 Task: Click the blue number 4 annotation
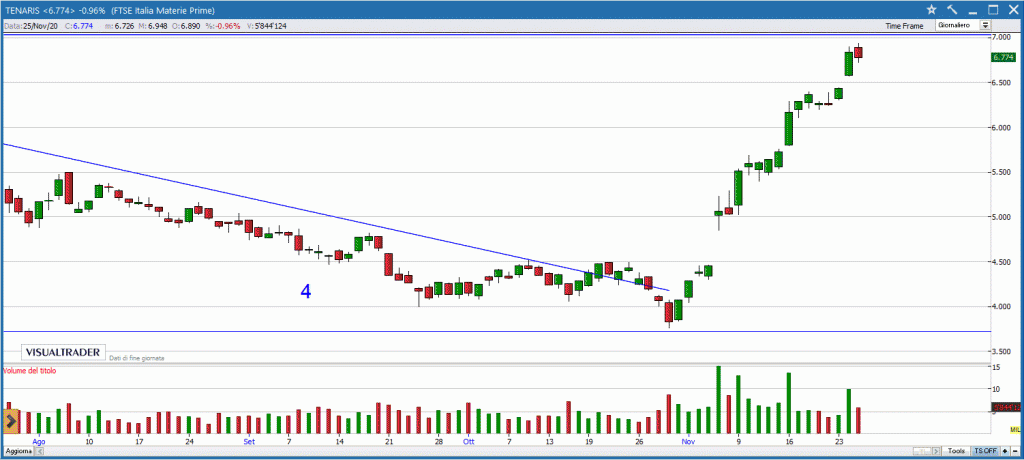pyautogui.click(x=306, y=291)
